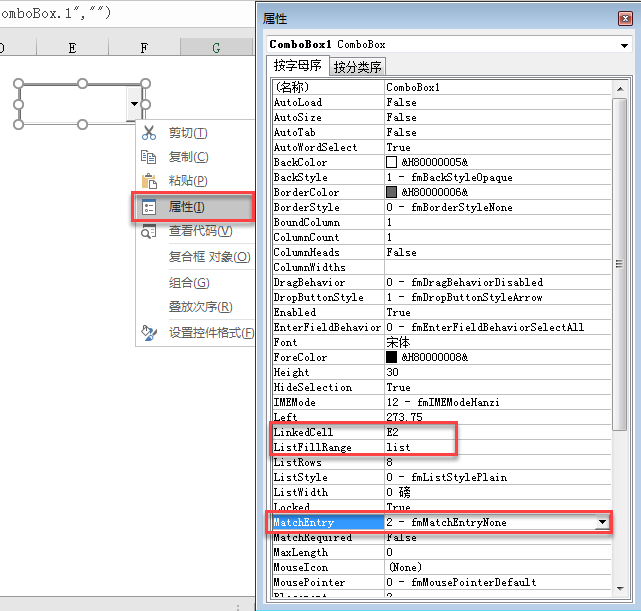Select the ColumnCount property name
The image size is (641, 611).
(x=306, y=237)
